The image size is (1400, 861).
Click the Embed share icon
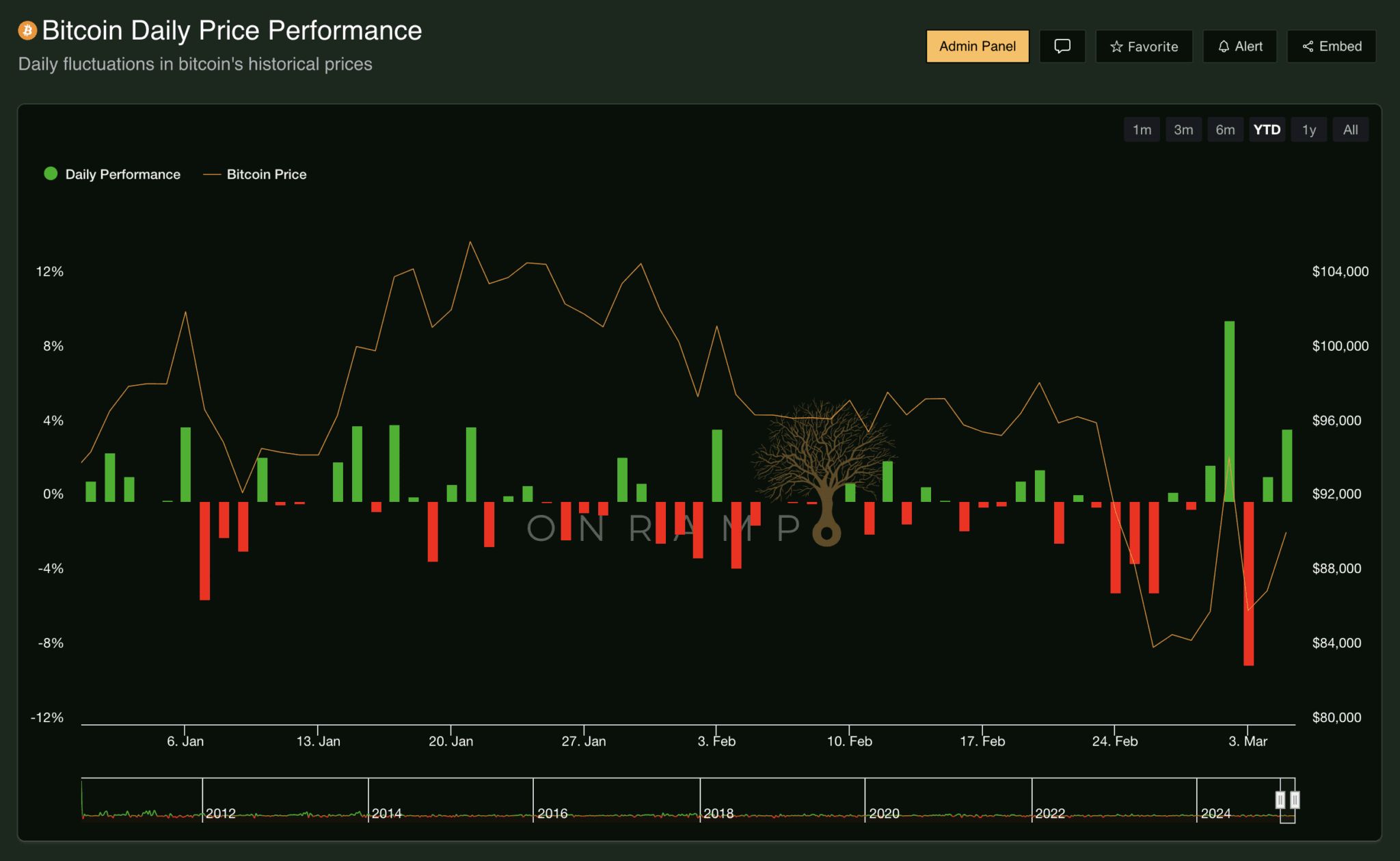pyautogui.click(x=1308, y=47)
